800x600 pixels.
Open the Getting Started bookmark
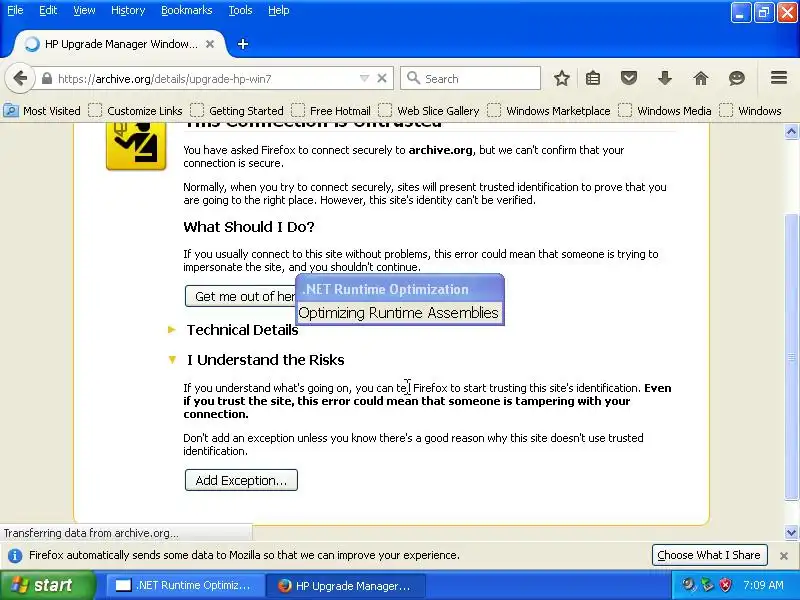(x=237, y=111)
